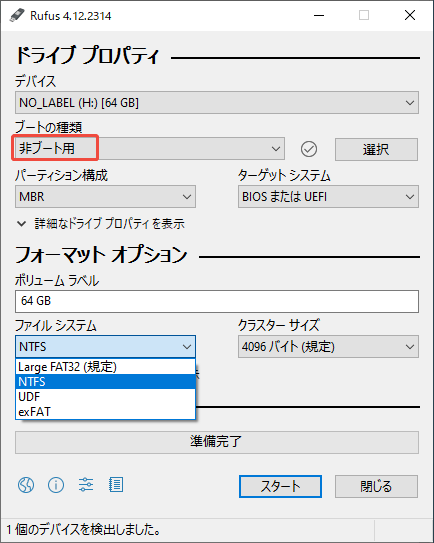This screenshot has width=434, height=543.
Task: Open the settings sliders icon
Action: [x=86, y=484]
